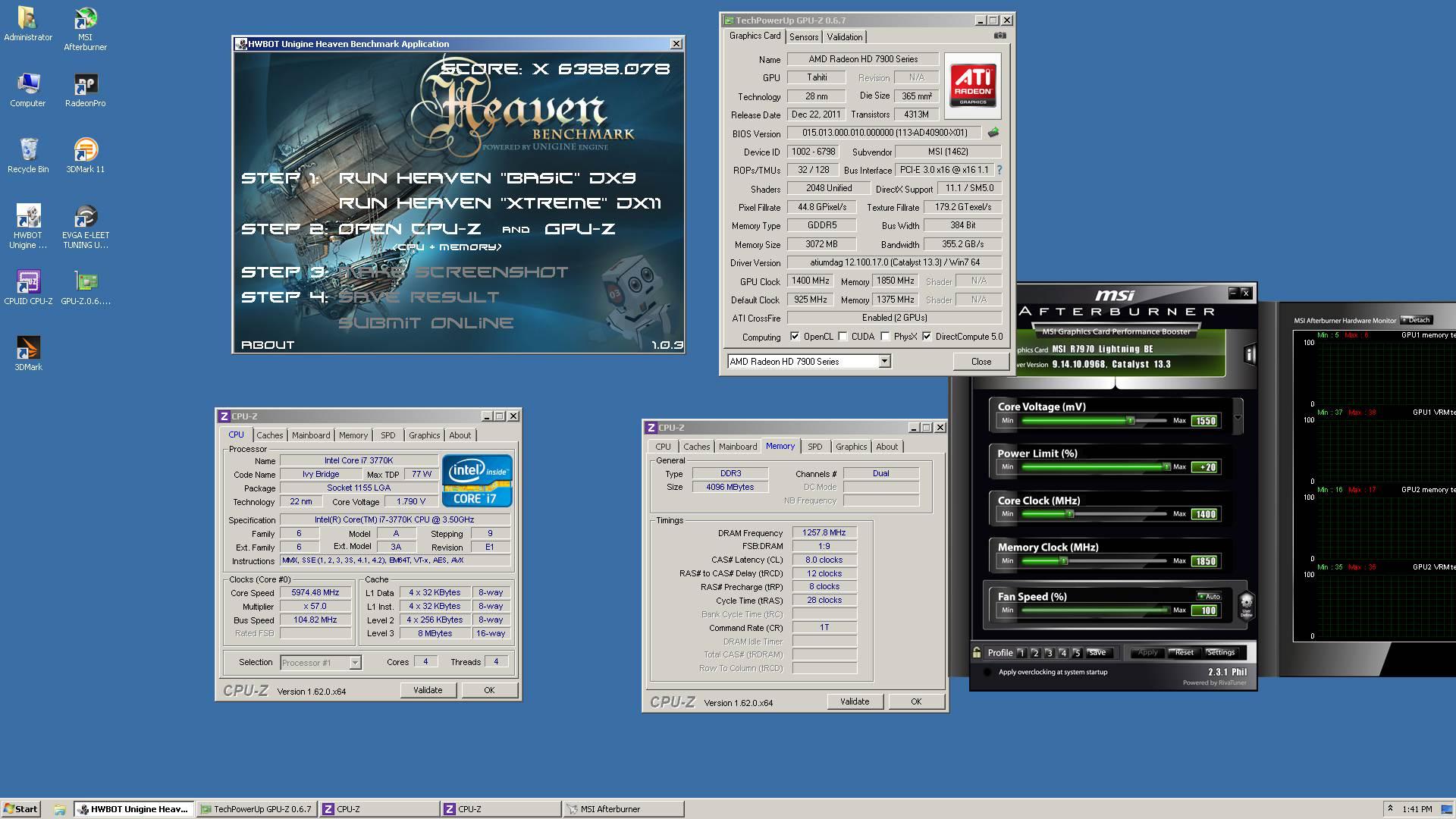Click the fan User Define gear icon

pos(1246,605)
